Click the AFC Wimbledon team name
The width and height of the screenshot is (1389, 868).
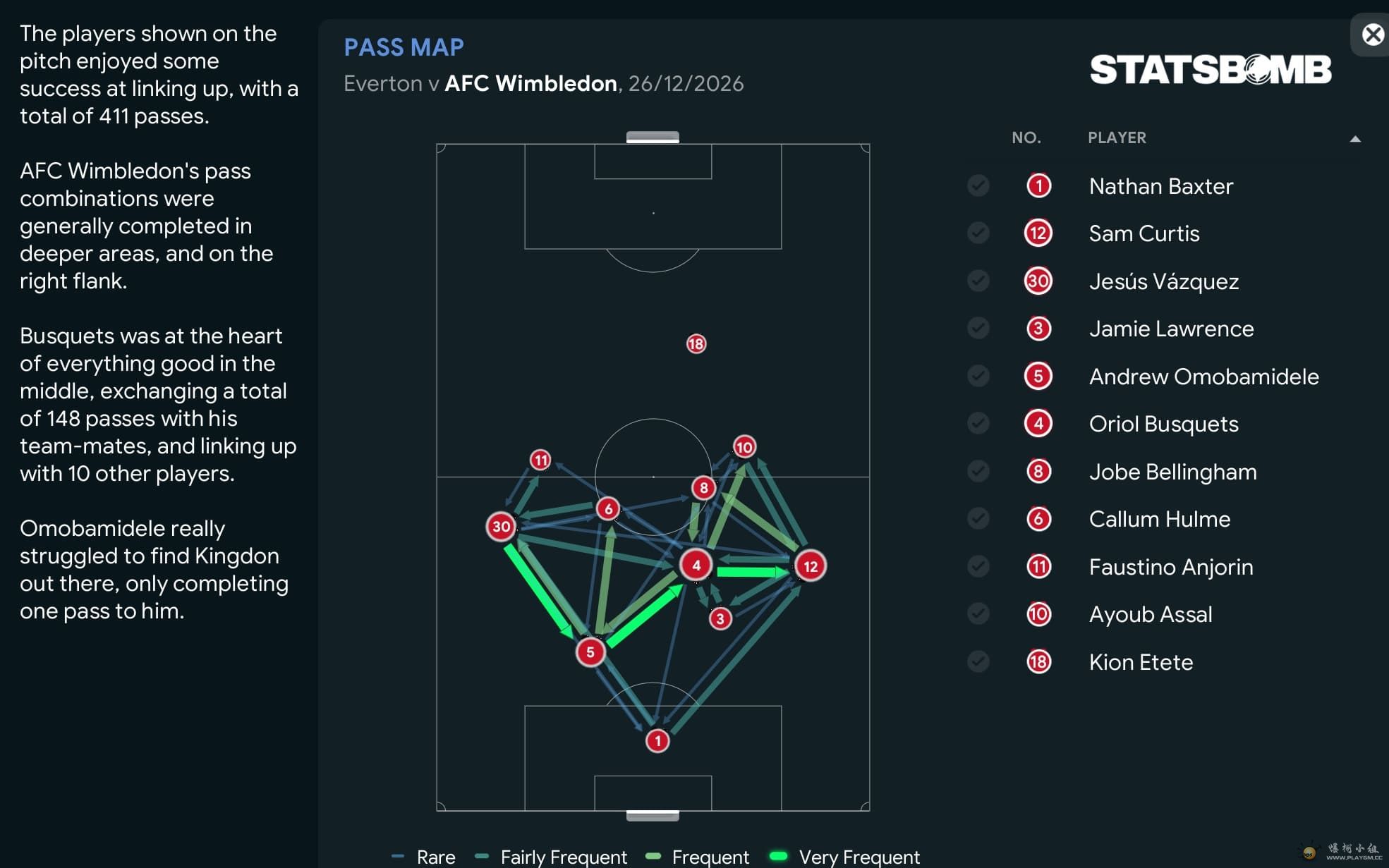[530, 83]
